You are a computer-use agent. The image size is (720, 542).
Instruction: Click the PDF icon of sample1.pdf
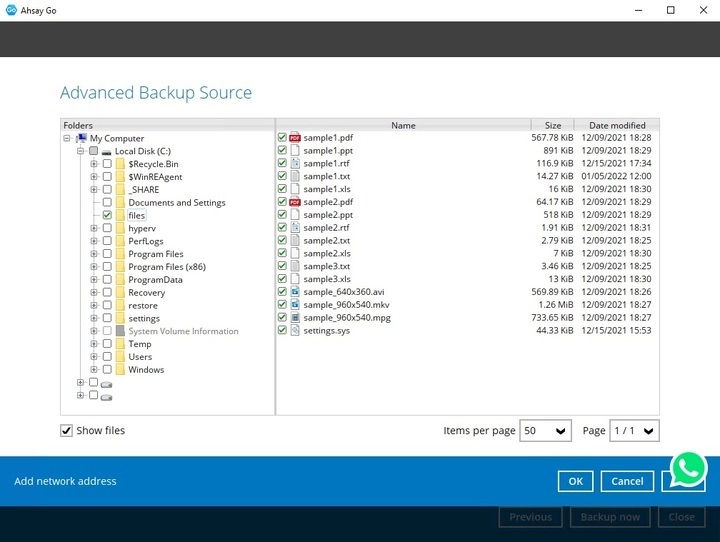pos(295,137)
